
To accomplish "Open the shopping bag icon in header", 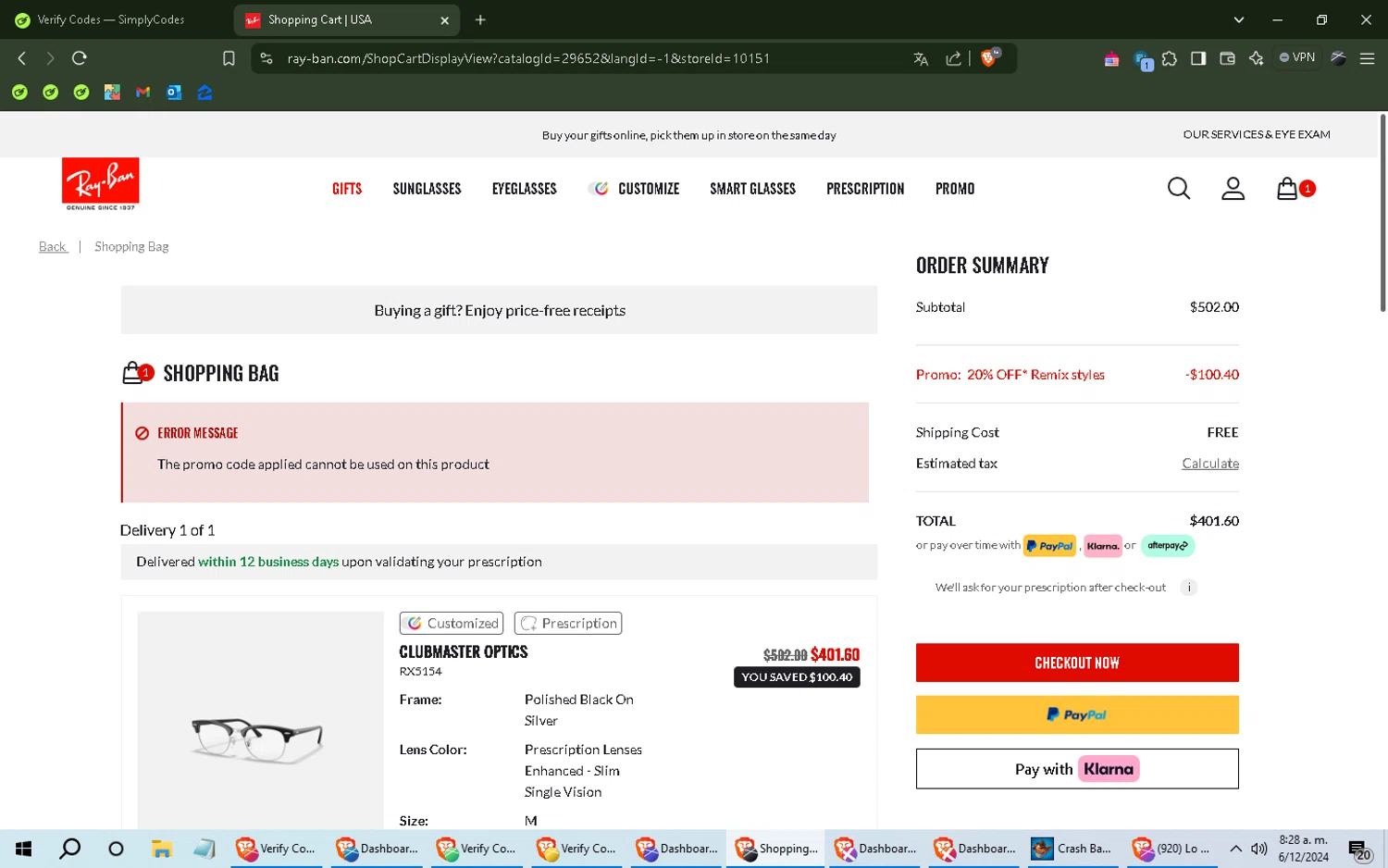I will [1287, 189].
